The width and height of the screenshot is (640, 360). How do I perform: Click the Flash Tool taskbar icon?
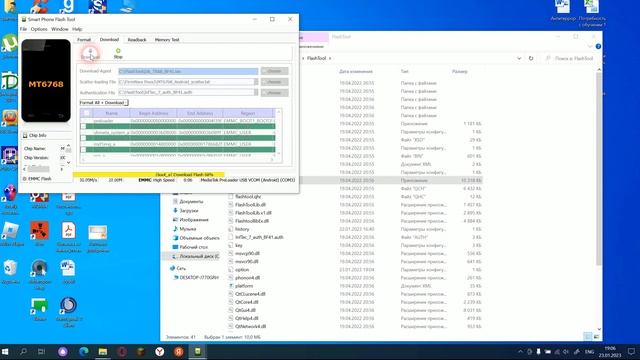pos(198,351)
